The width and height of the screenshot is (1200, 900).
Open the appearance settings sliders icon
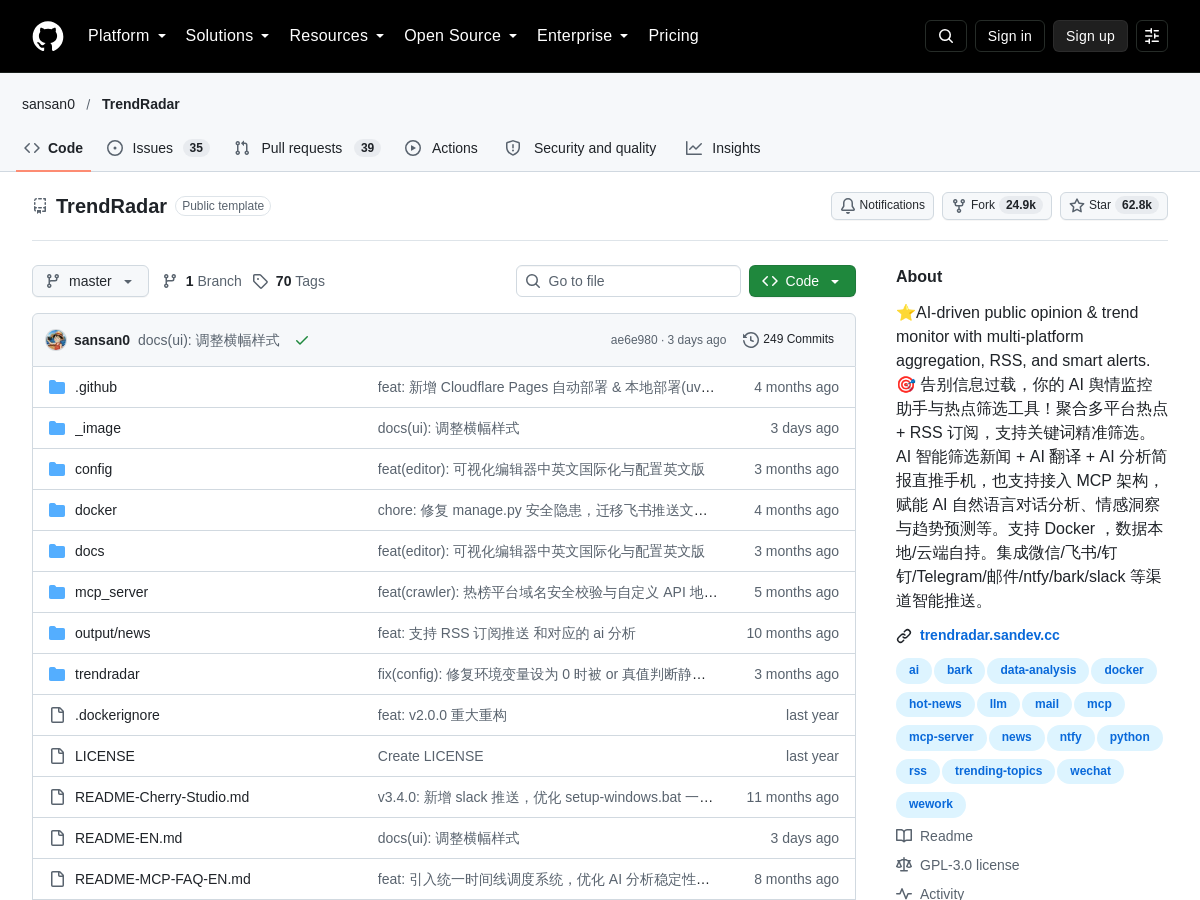coord(1152,36)
